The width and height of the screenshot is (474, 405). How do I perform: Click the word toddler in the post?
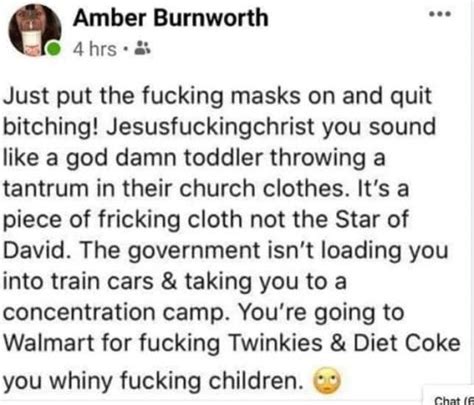coord(223,157)
